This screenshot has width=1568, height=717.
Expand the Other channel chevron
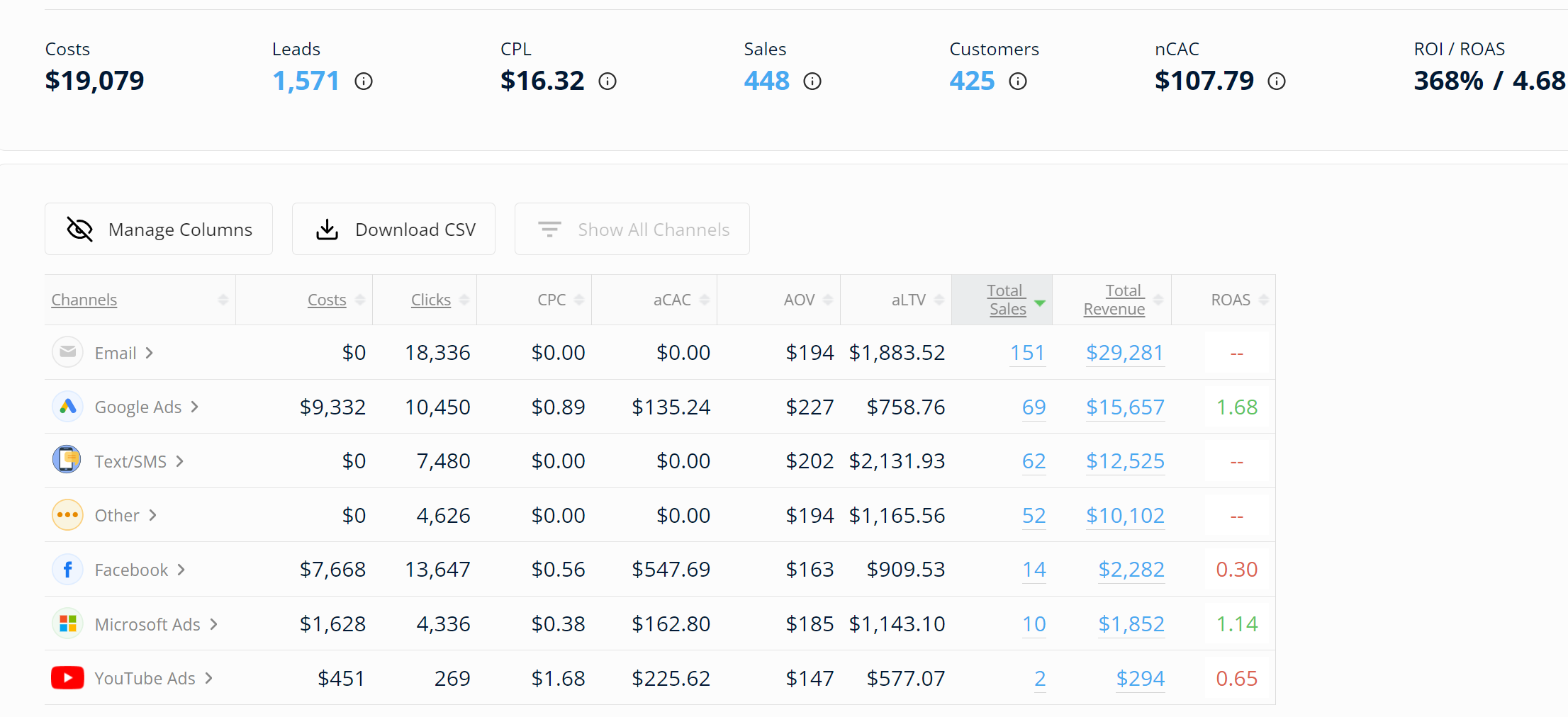152,515
